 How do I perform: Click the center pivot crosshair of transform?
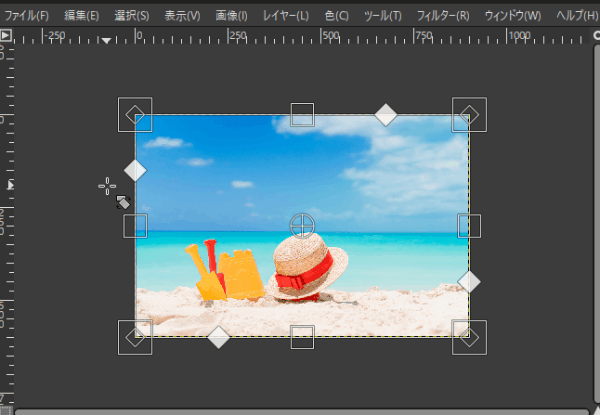click(x=302, y=225)
